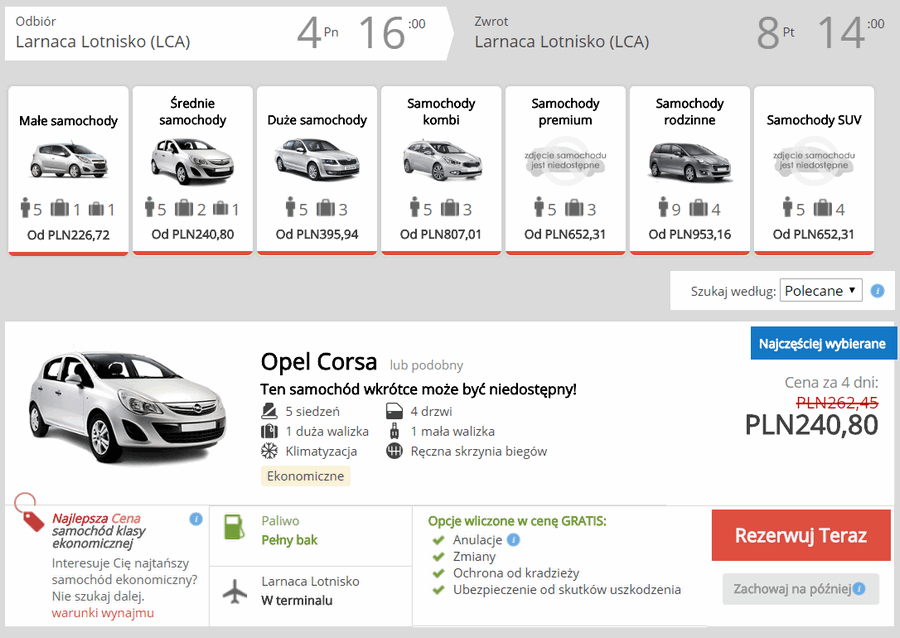Click the passenger icon in Małe samochody card
This screenshot has height=638, width=900.
25,208
